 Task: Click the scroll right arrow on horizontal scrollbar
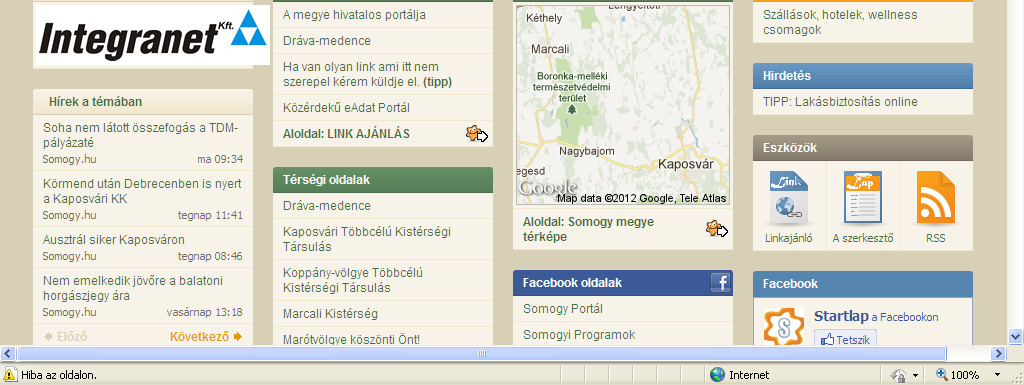click(x=999, y=354)
